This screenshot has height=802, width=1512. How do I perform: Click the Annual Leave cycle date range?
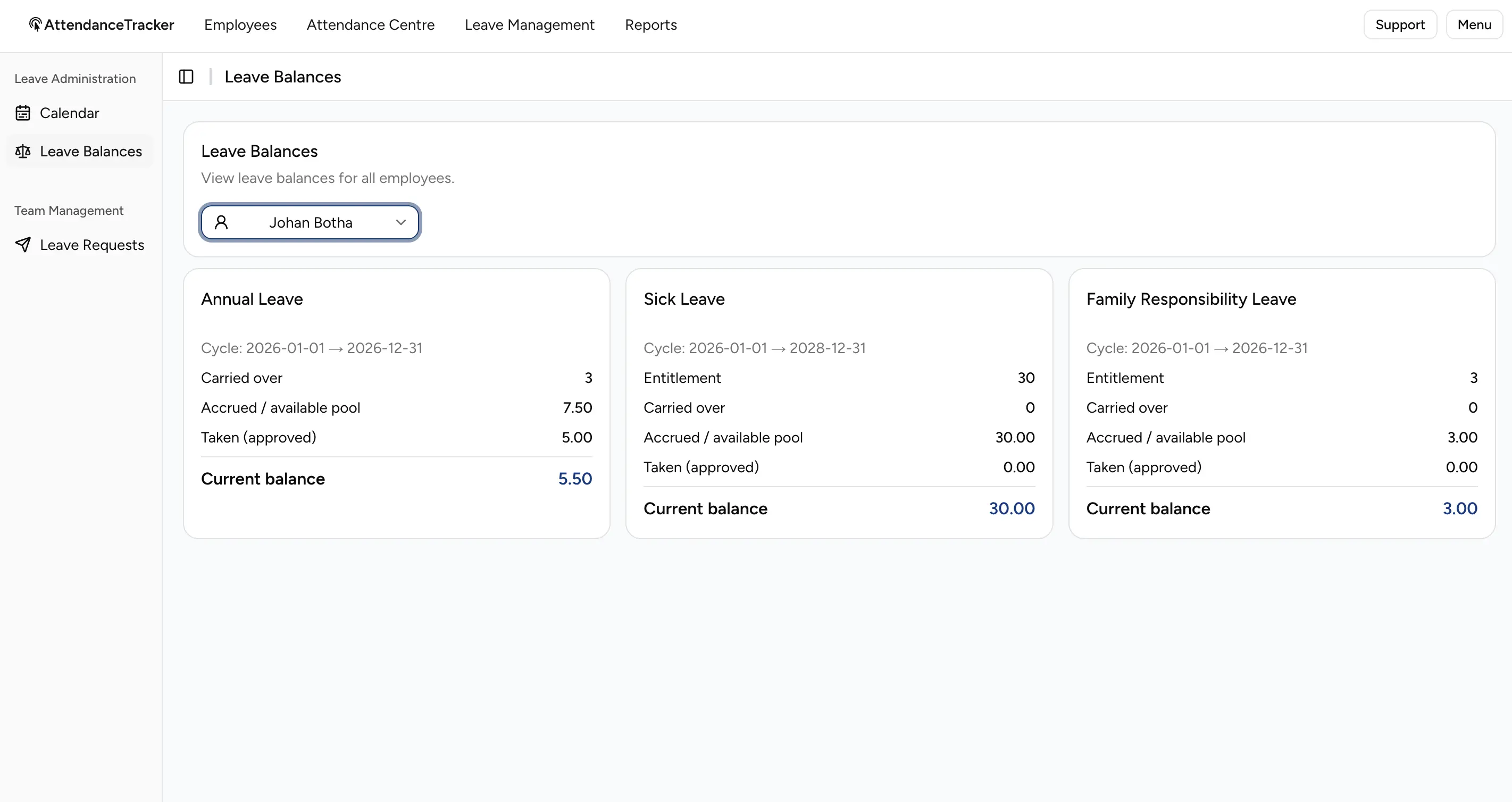click(312, 348)
